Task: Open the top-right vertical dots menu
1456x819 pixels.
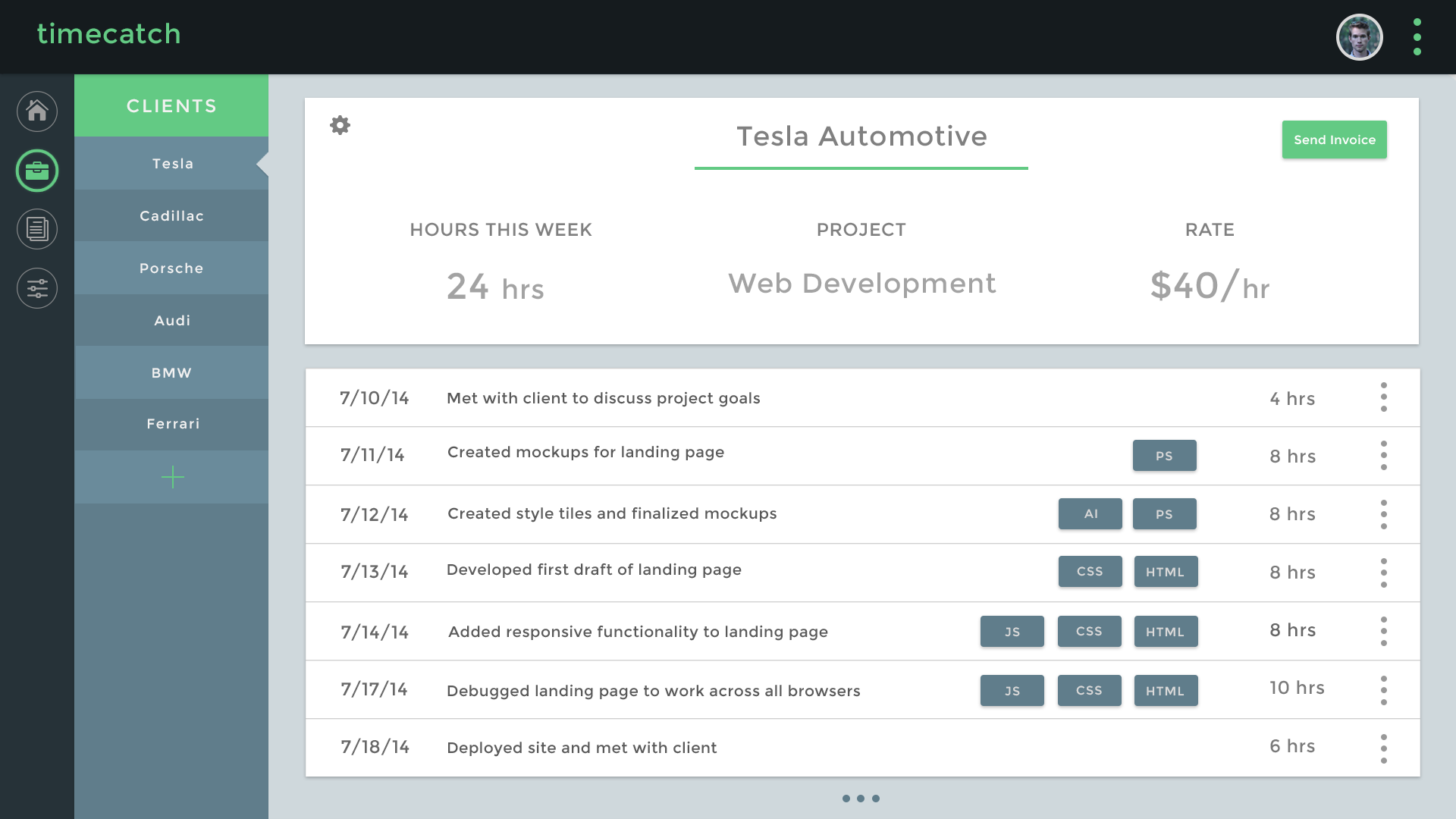Action: click(x=1417, y=36)
